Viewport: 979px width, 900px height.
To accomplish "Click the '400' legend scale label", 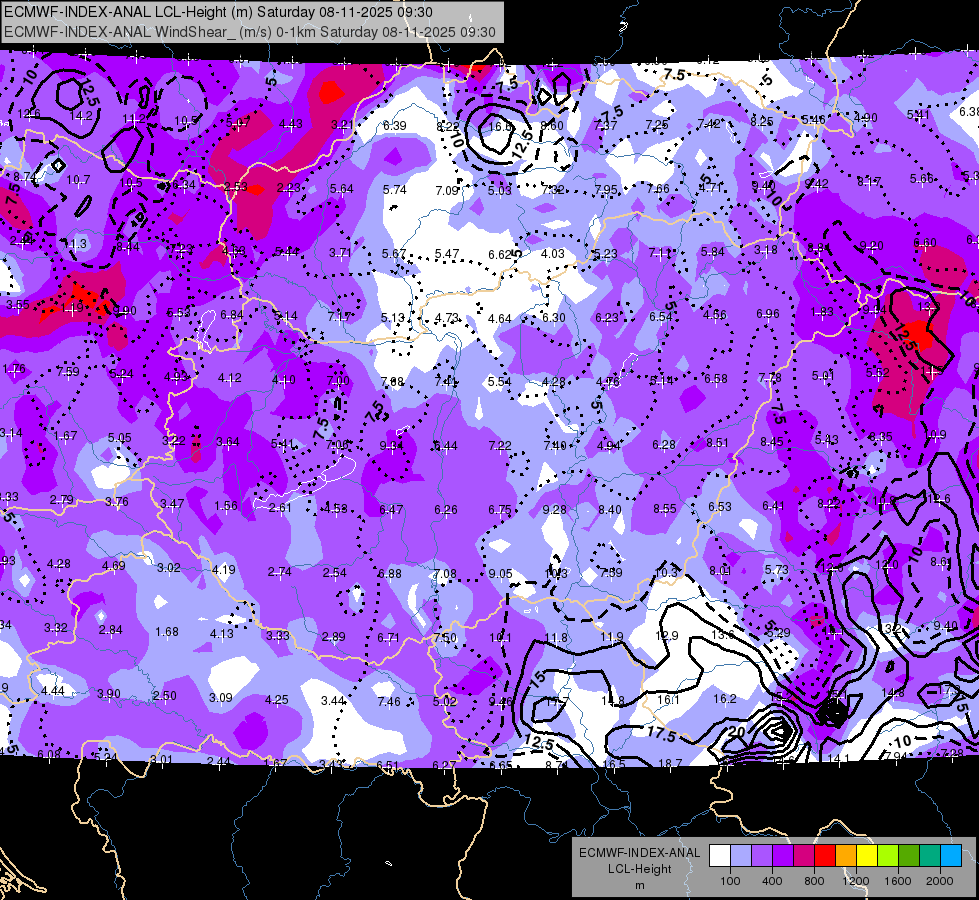I will click(x=772, y=881).
